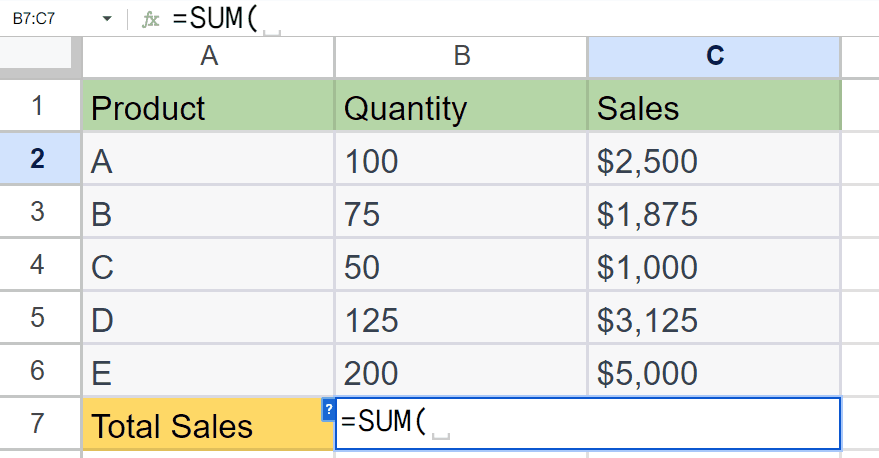Screen dimensions: 879x458
Task: Select column A header
Action: 209,57
